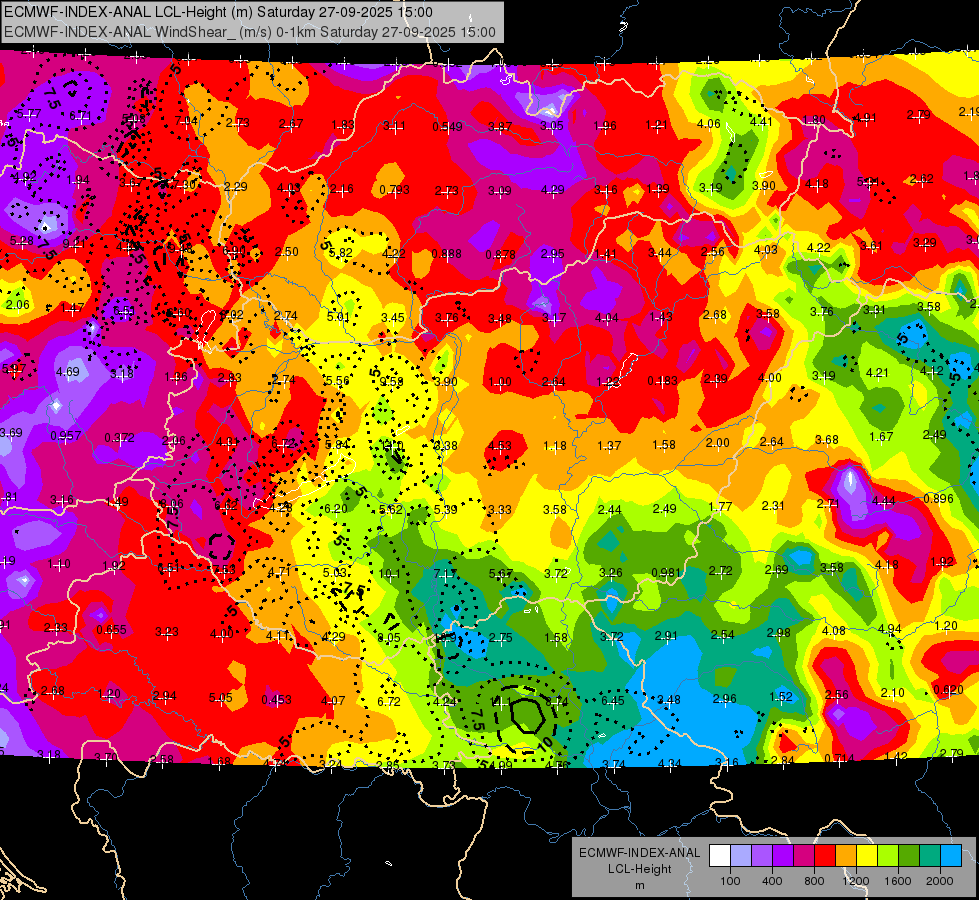
Task: Click the grid value '0.655'
Action: coord(112,630)
